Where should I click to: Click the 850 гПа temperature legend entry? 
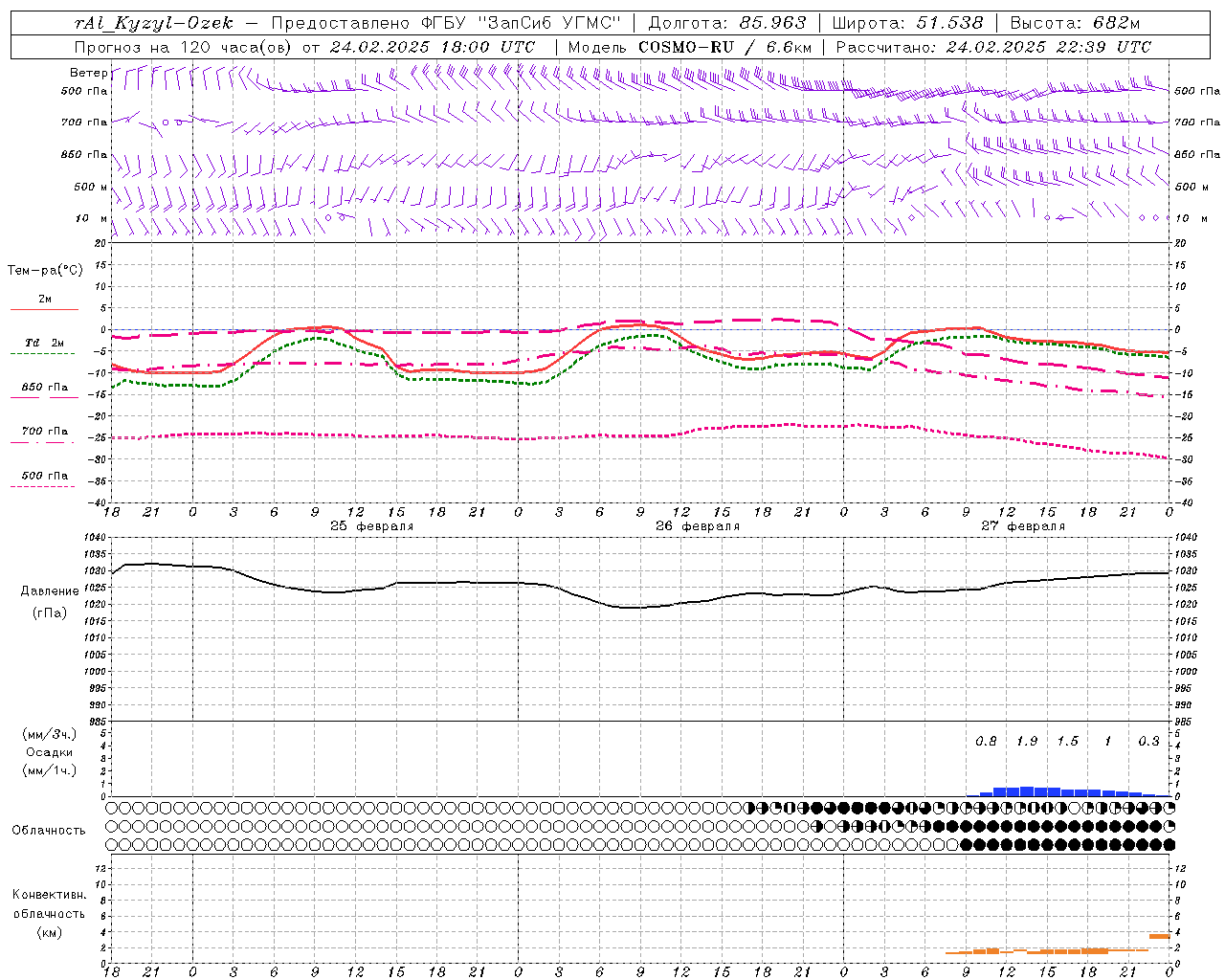44,388
